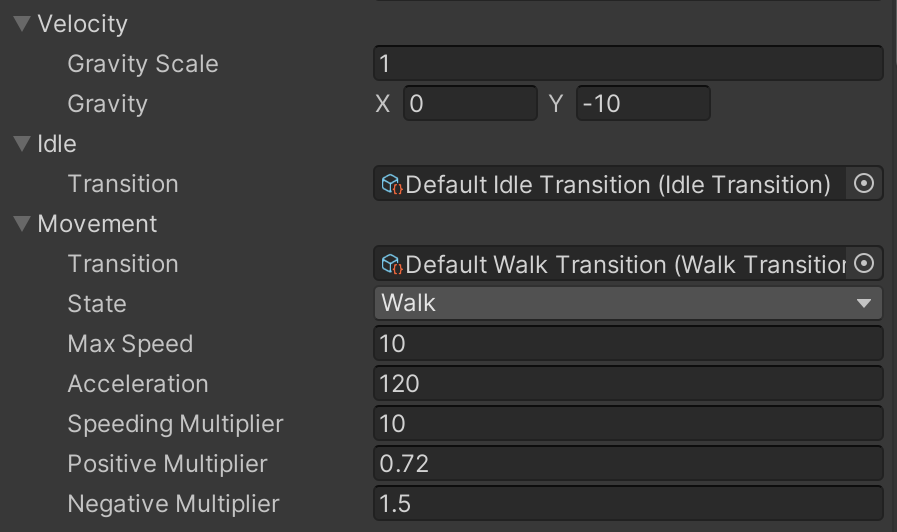The height and width of the screenshot is (532, 897).
Task: Select the Default Walk Transition object reference
Action: (x=610, y=264)
